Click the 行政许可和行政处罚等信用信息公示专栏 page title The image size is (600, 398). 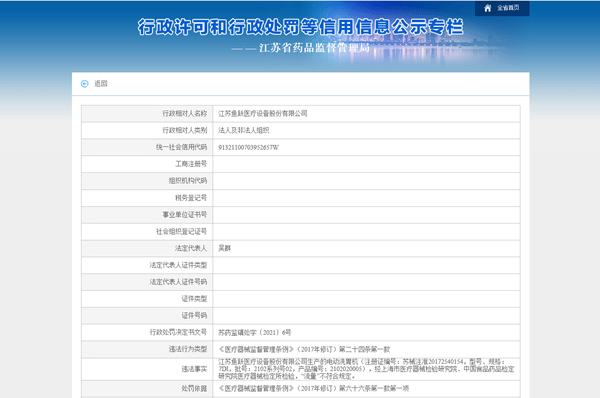pyautogui.click(x=300, y=27)
